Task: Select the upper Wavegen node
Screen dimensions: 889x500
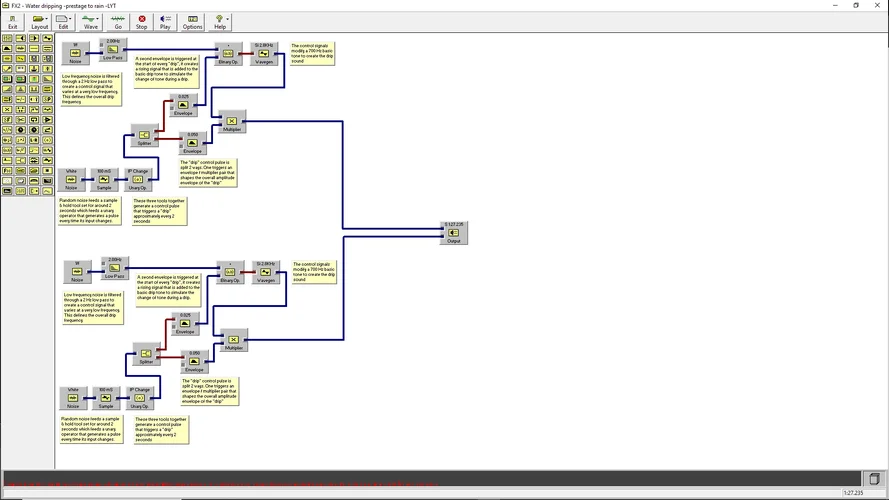Action: (x=264, y=54)
